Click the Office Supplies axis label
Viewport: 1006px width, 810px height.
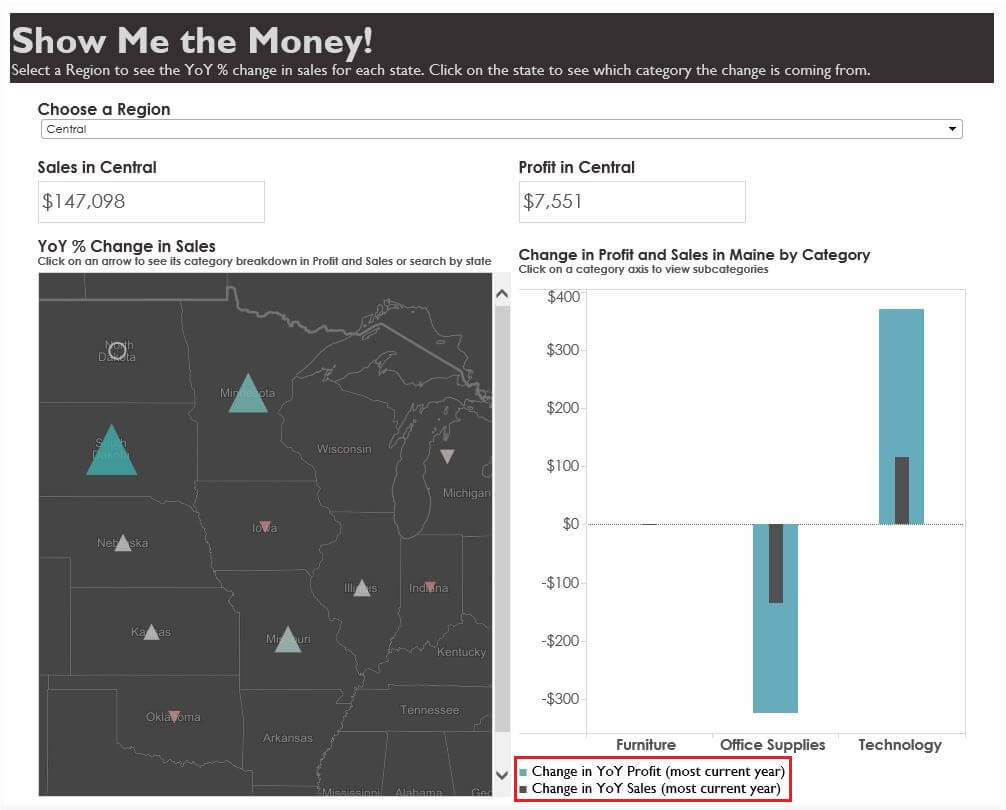click(x=772, y=744)
